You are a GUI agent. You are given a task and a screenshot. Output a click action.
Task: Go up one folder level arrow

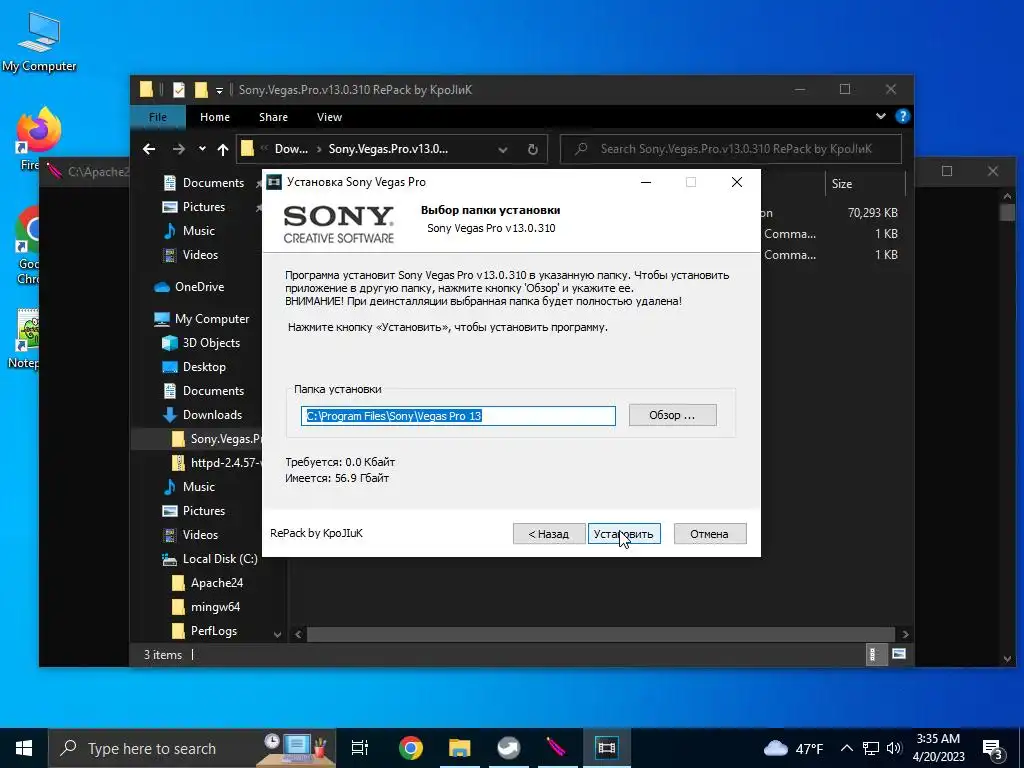click(223, 150)
